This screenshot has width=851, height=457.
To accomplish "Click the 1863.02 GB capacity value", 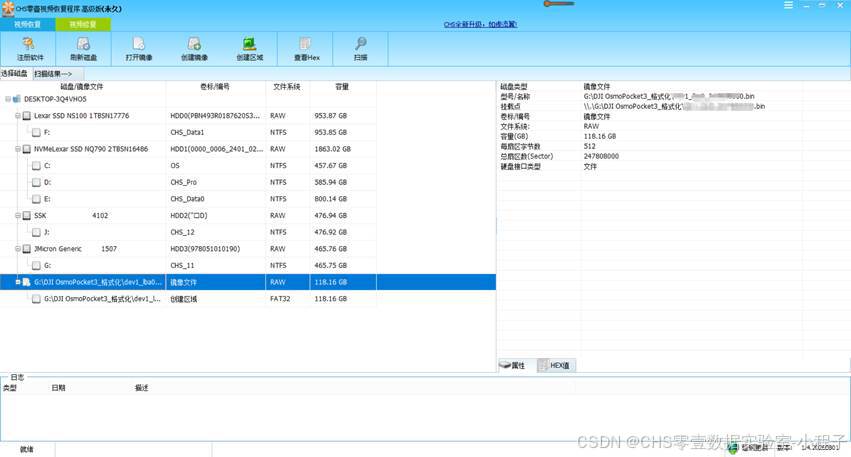I will tap(332, 149).
